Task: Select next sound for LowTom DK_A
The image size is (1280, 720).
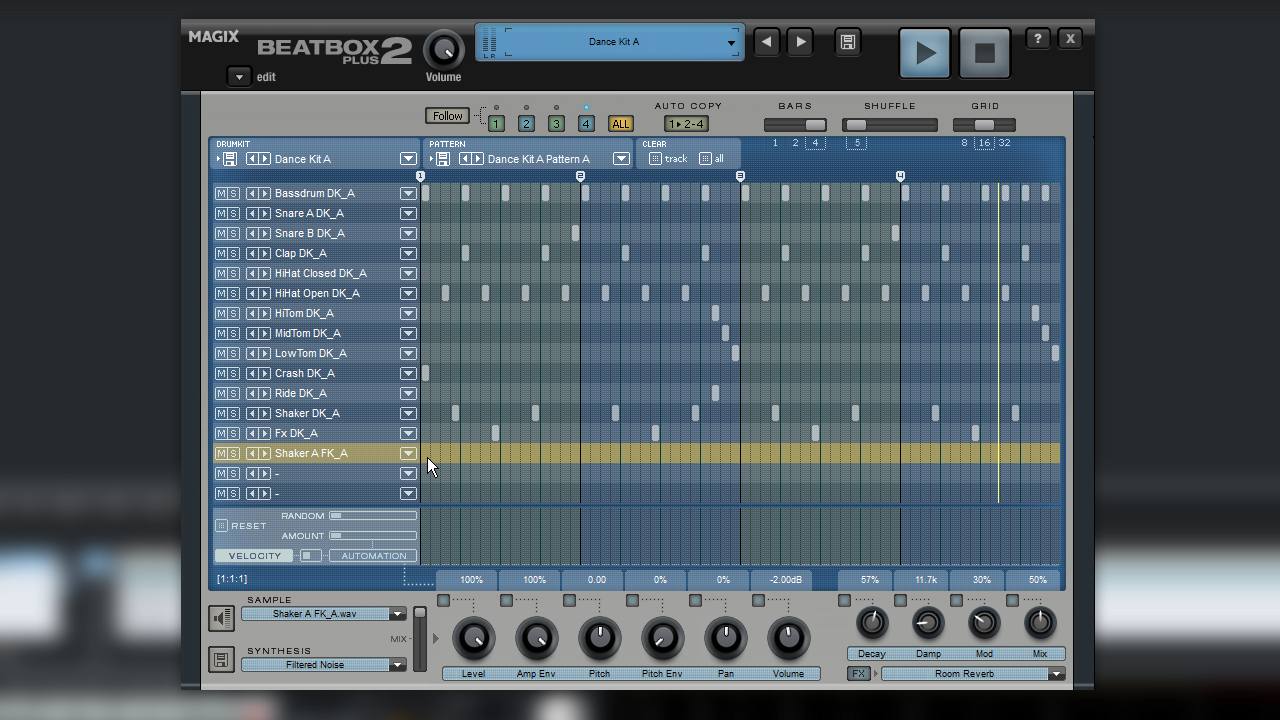Action: click(265, 353)
